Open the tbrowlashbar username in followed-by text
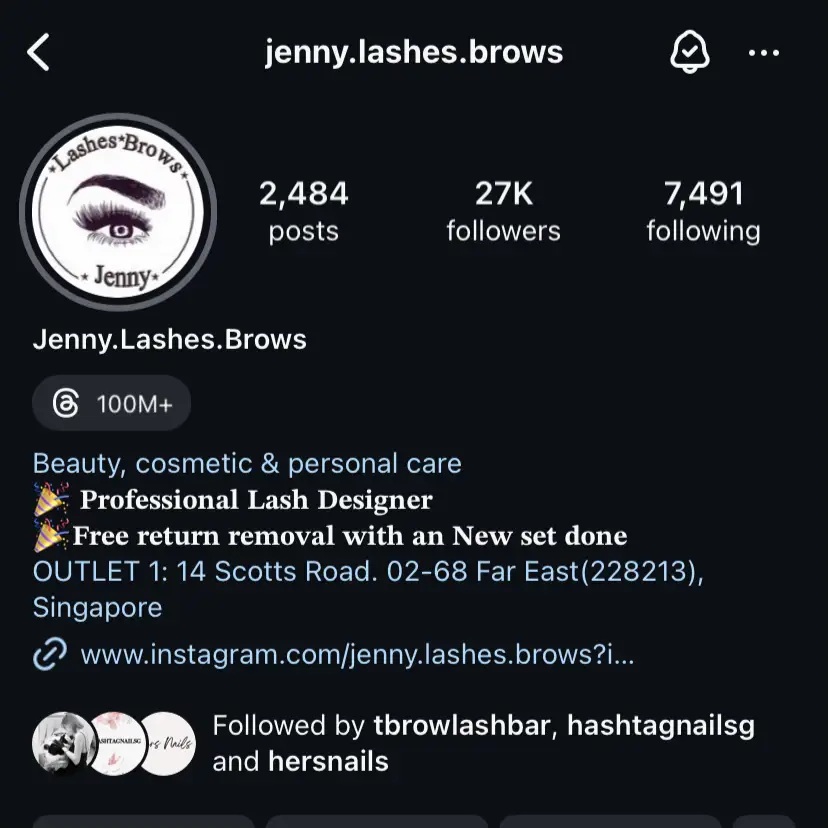The width and height of the screenshot is (828, 828). 462,726
